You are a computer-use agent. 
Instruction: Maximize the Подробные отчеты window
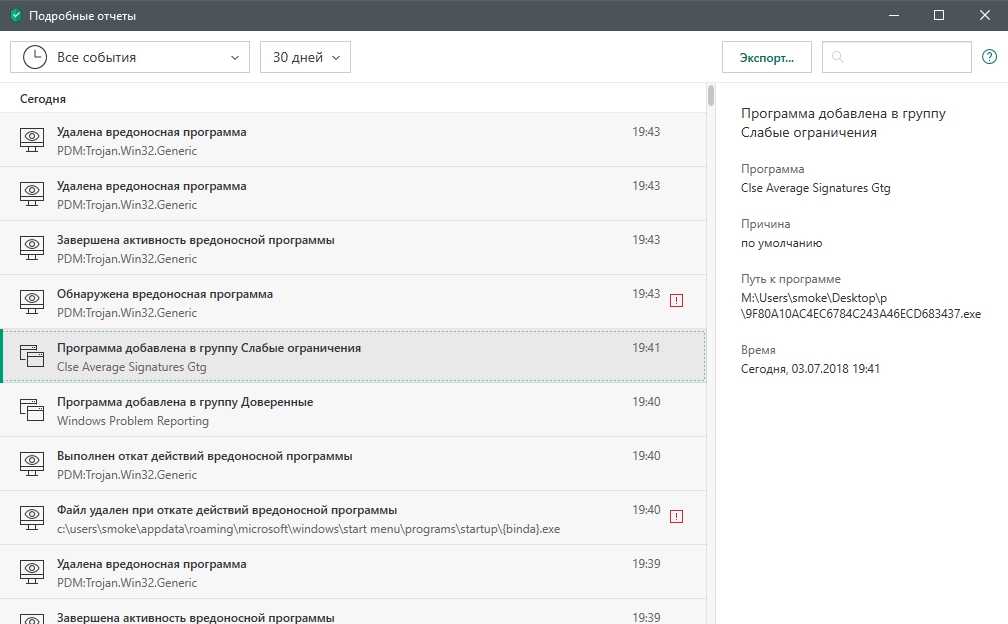click(939, 16)
